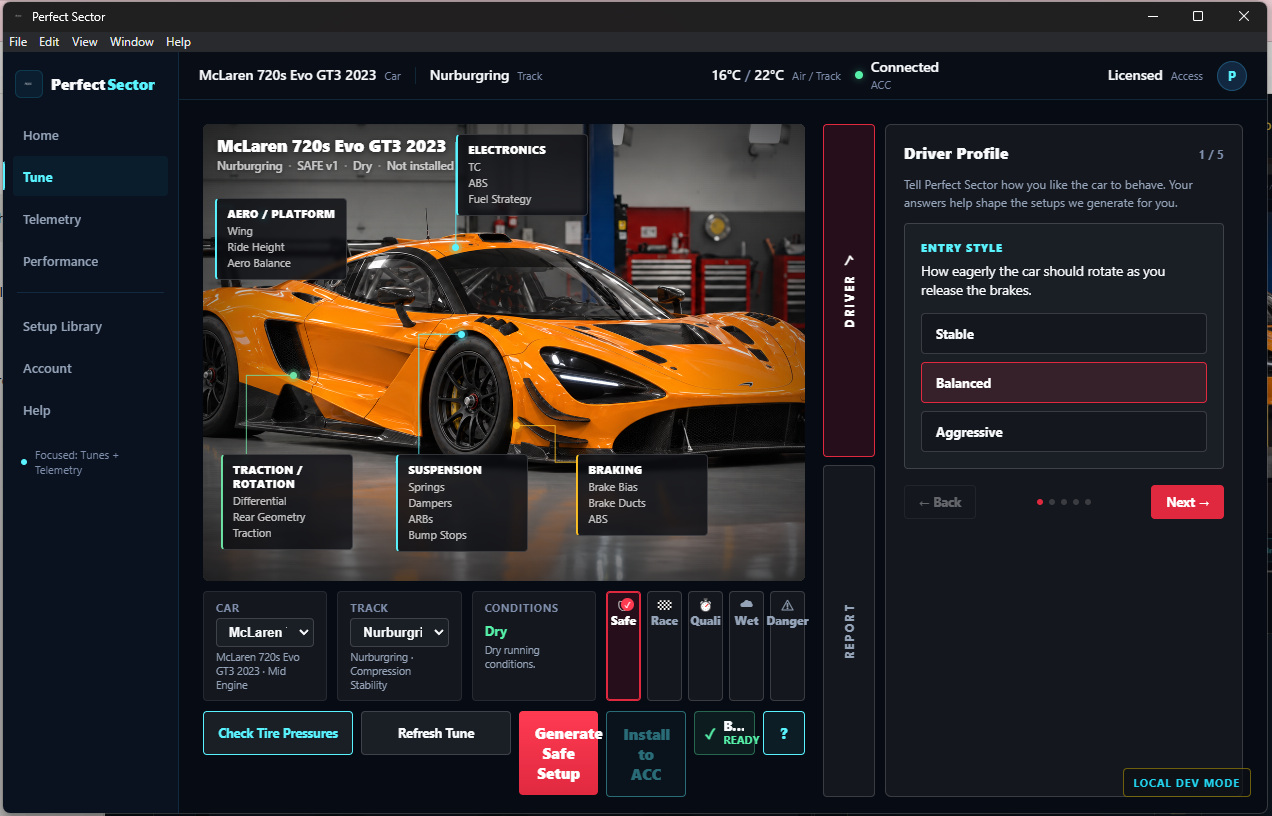
Task: Select the Wet cloud mode
Action: tap(746, 646)
